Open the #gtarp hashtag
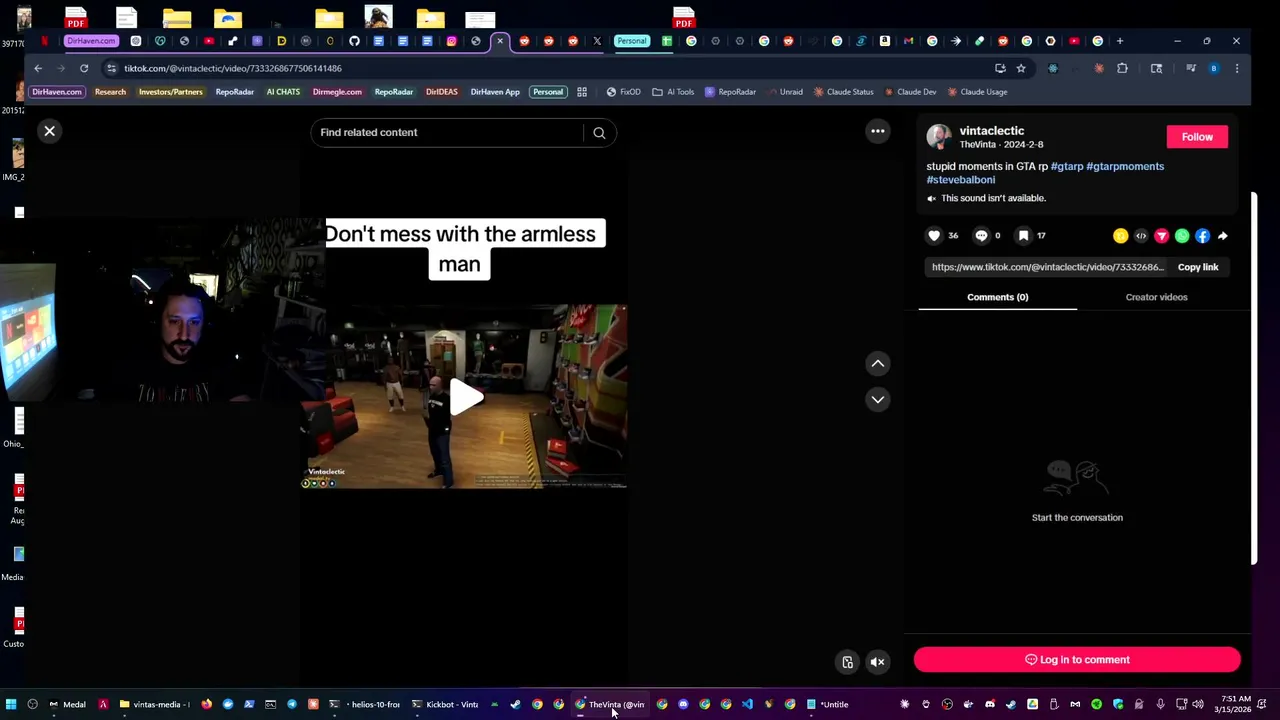Viewport: 1280px width, 720px height. pyautogui.click(x=1066, y=166)
